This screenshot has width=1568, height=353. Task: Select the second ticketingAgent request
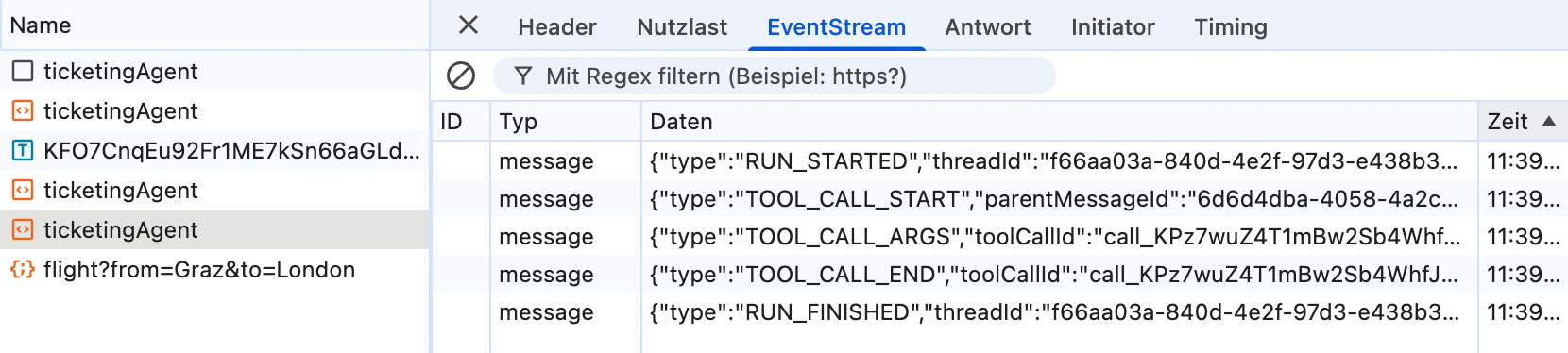[214, 110]
